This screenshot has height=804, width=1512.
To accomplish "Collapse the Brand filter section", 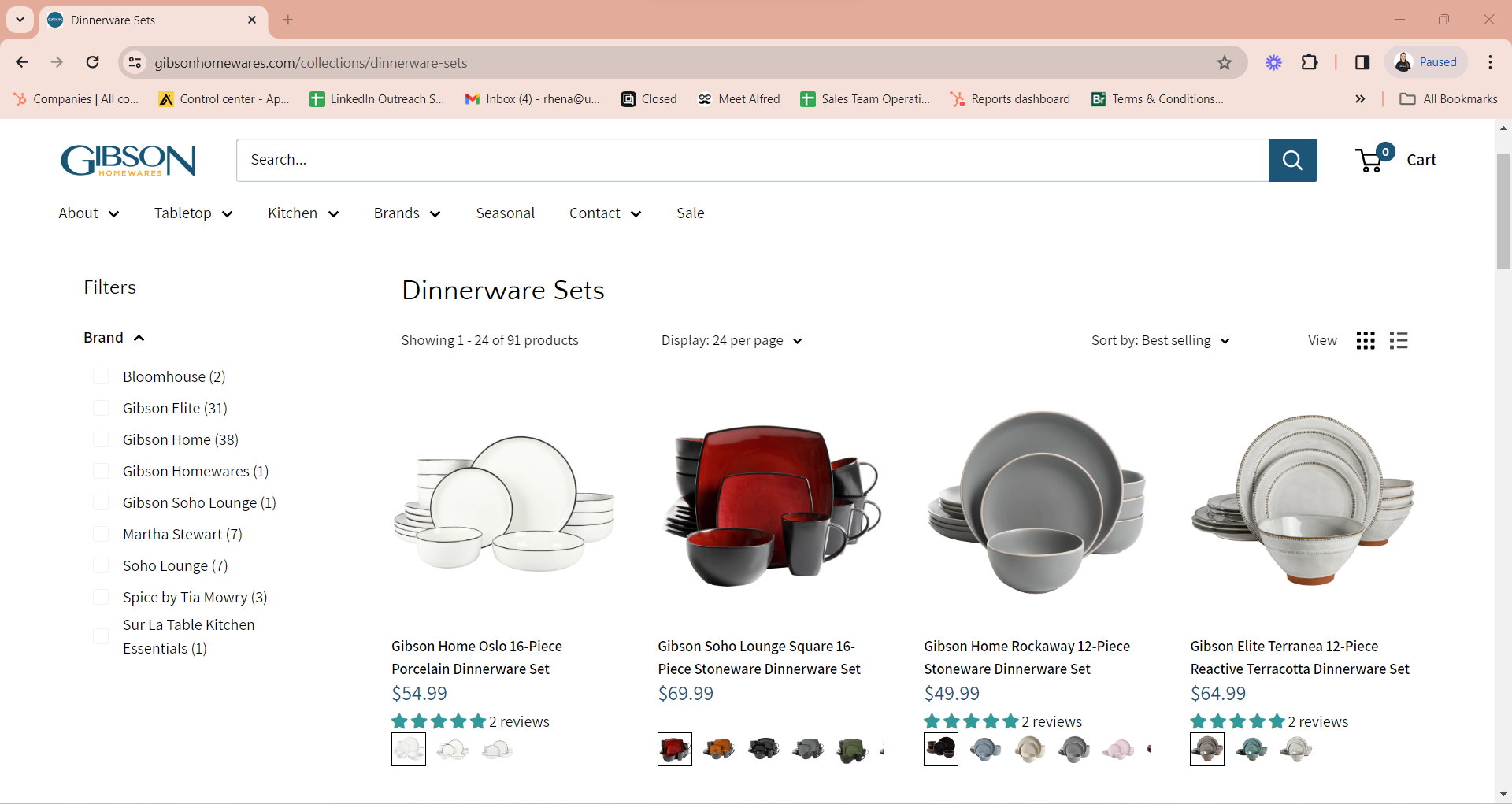I will coord(114,338).
